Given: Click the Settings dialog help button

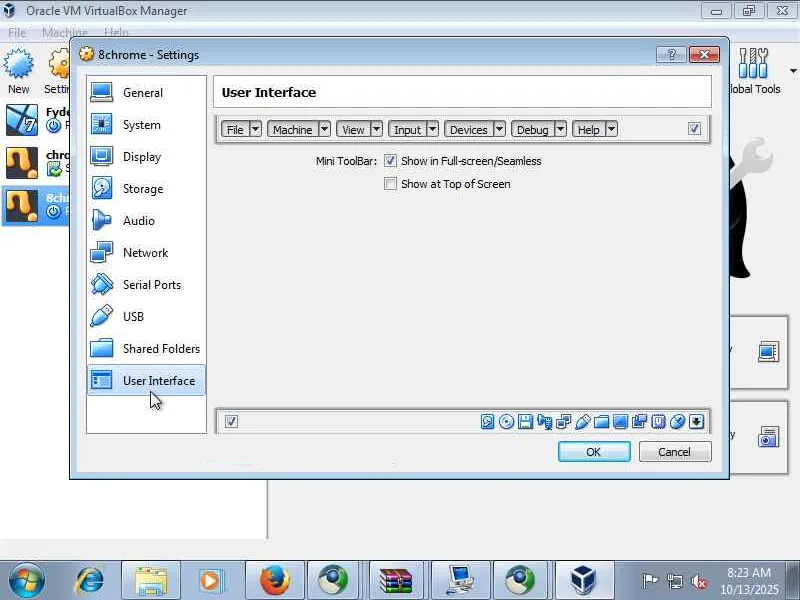Looking at the screenshot, I should pyautogui.click(x=671, y=54).
